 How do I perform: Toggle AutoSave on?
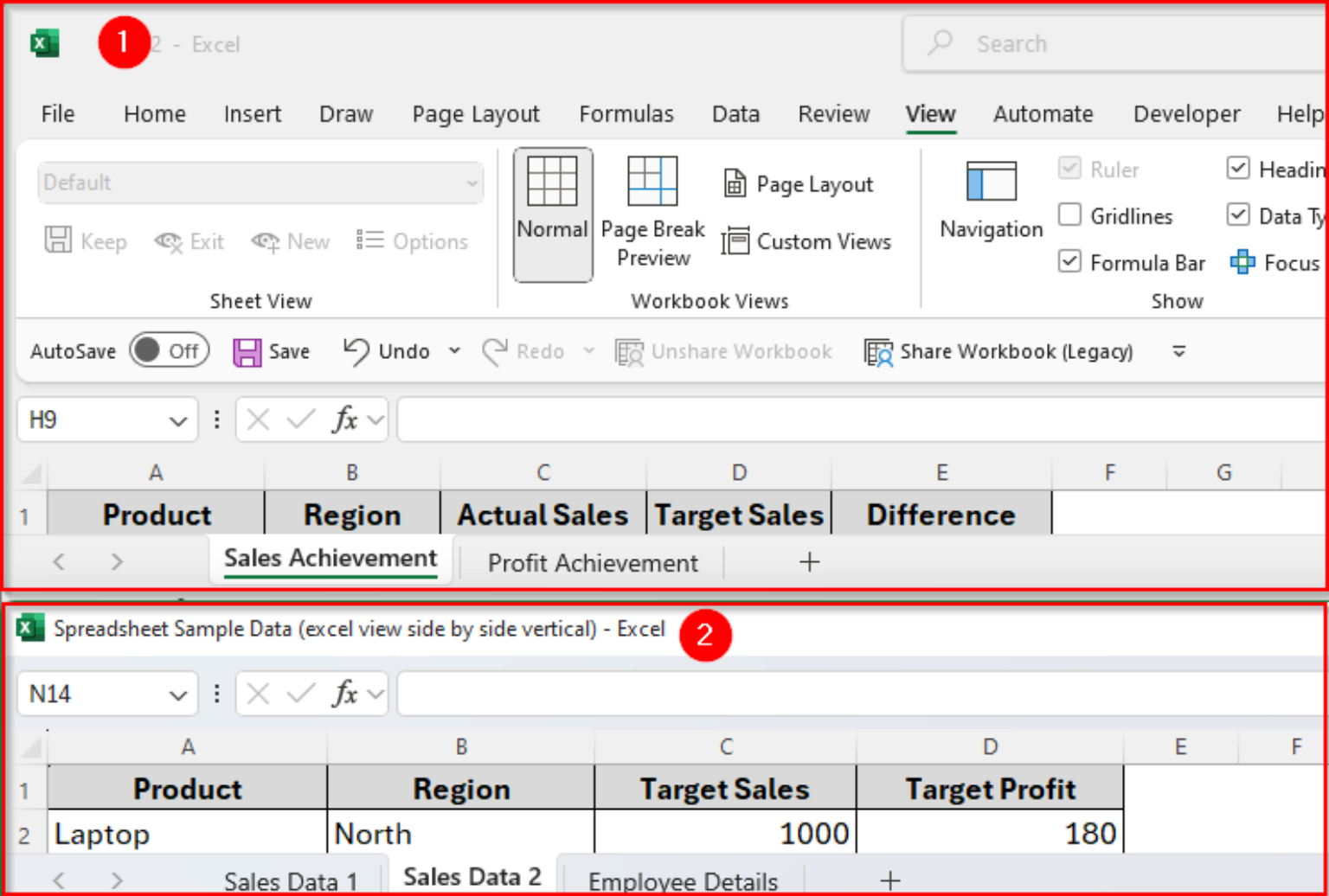pyautogui.click(x=170, y=350)
